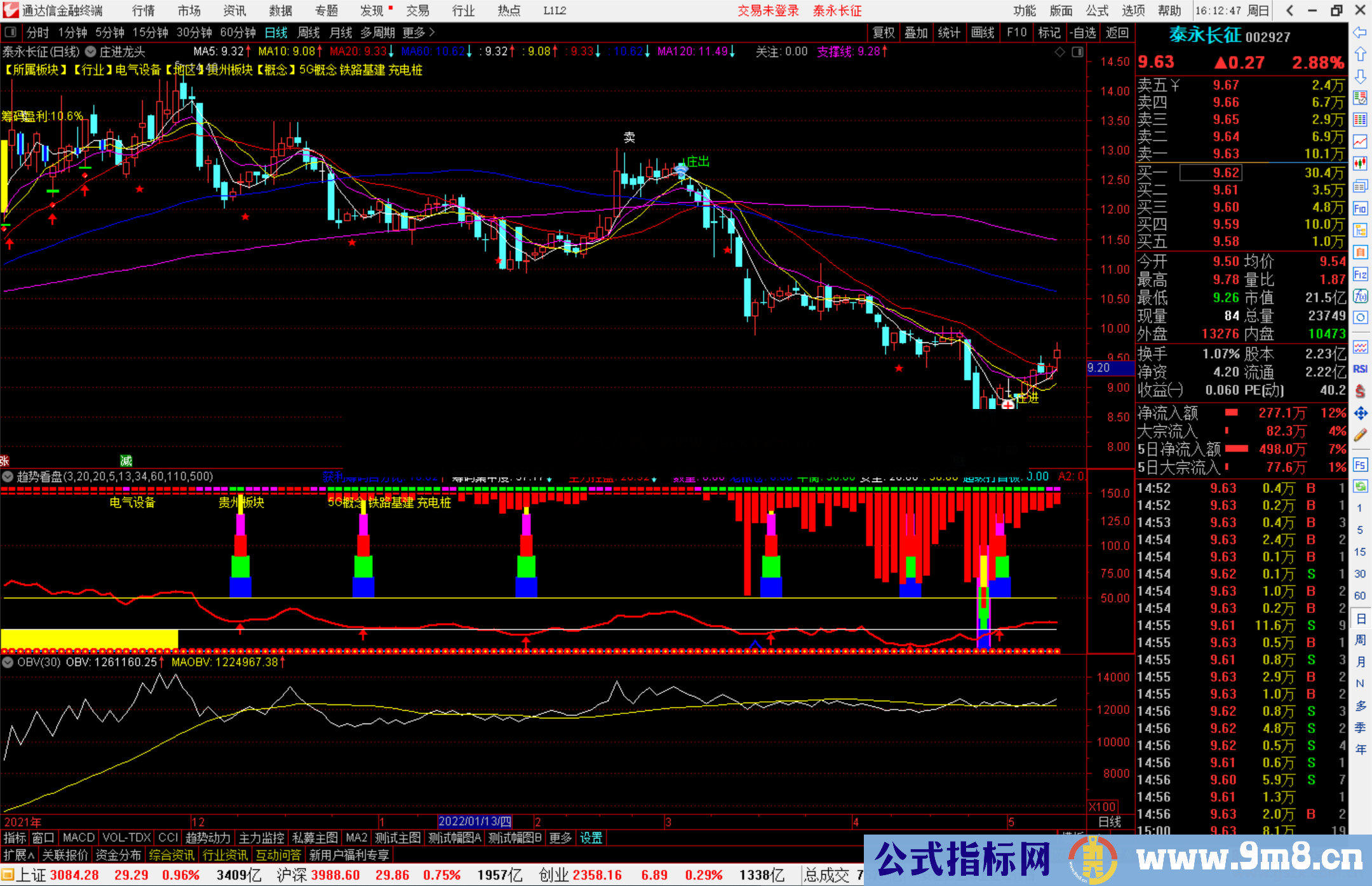Click the f(x) formula icon
The width and height of the screenshot is (1372, 886).
[x=1360, y=296]
